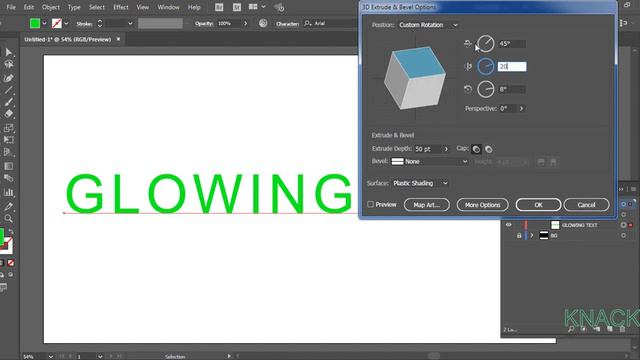Open the stroke weight dropdown

130,24
